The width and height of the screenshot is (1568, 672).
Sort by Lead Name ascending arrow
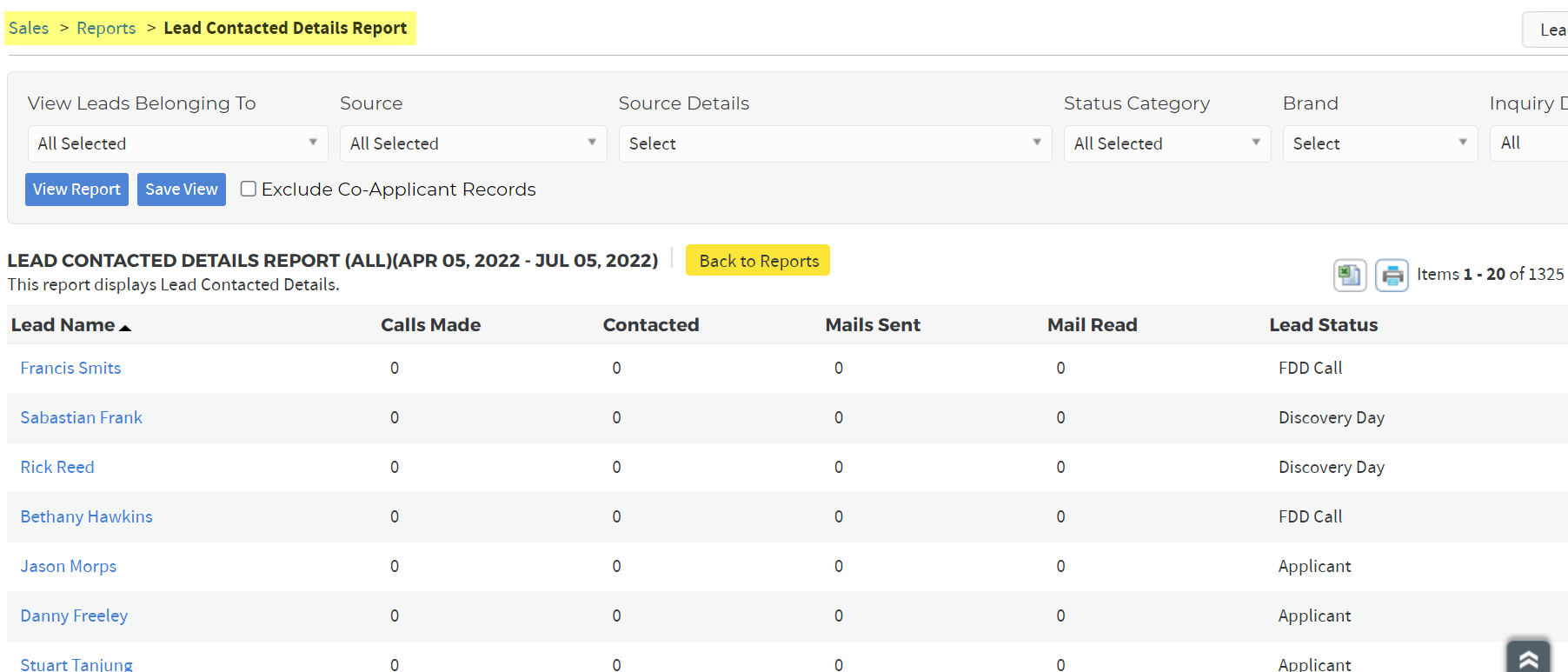(125, 328)
